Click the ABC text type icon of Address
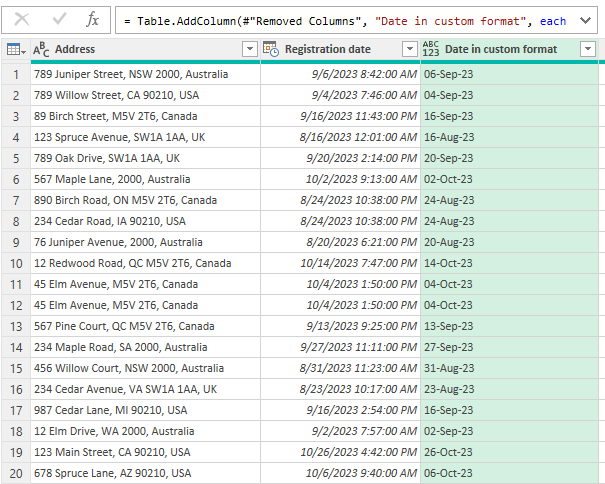Screen dimensions: 605x484 tap(41, 49)
